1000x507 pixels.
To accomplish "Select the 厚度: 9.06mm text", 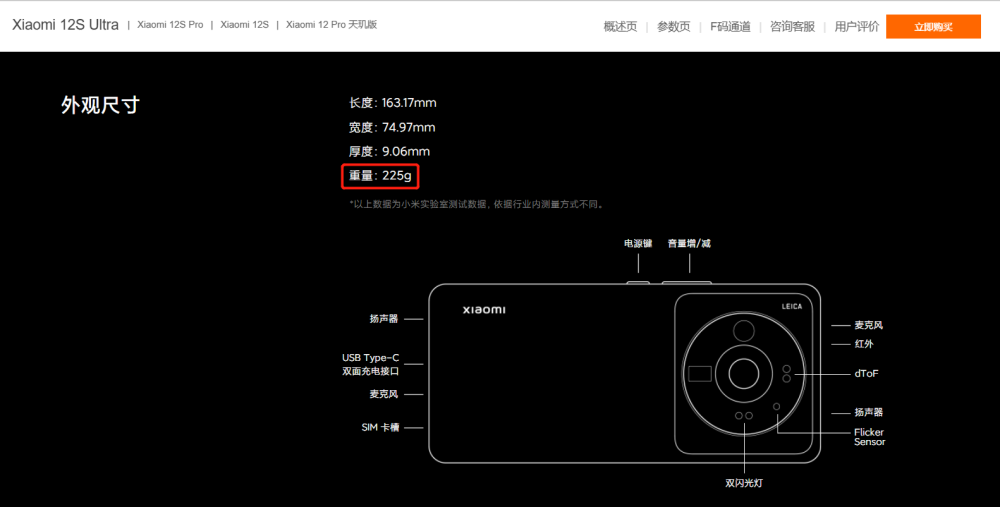I will point(389,151).
